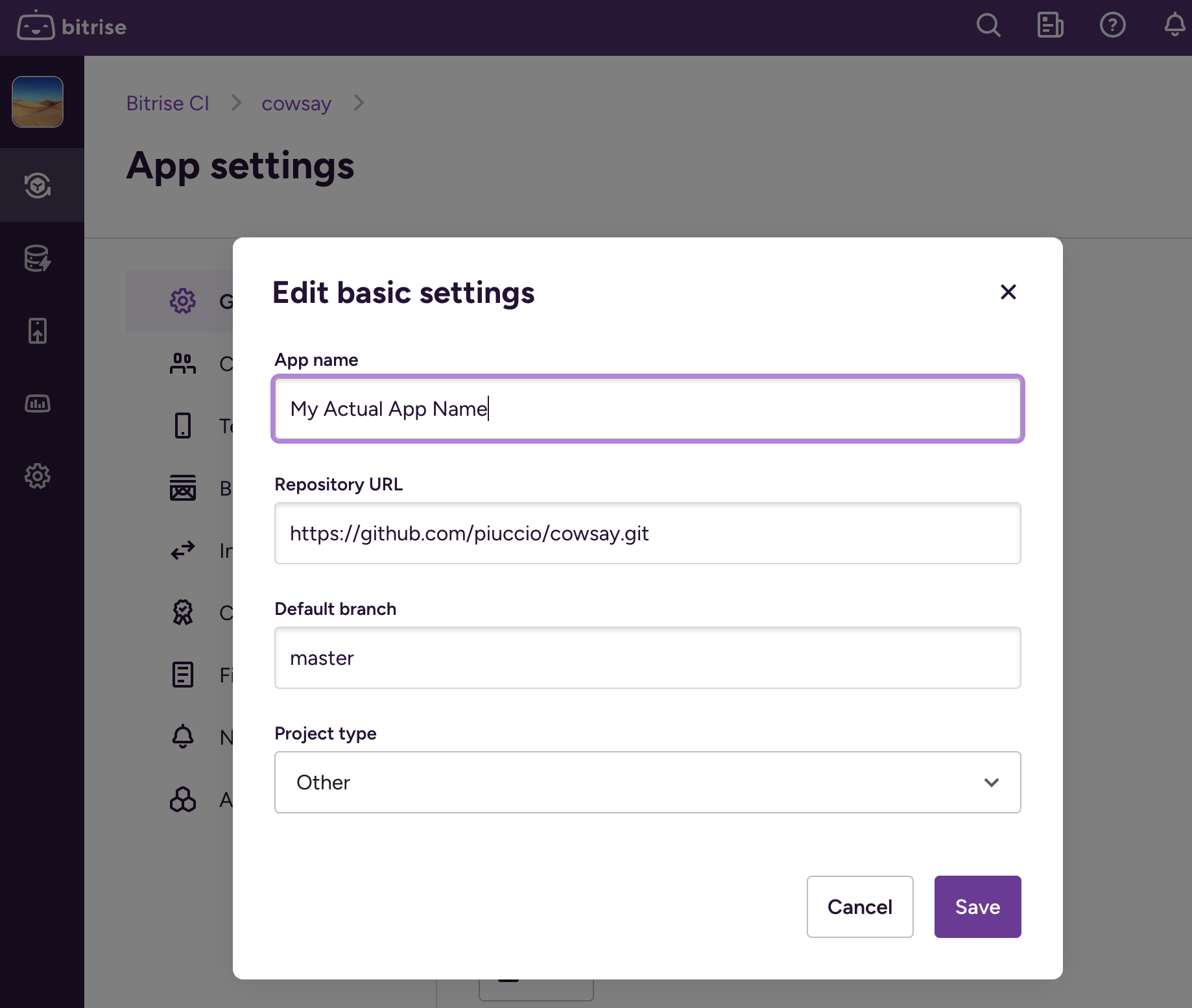Navigate to cowsay breadcrumb link
Screen dimensions: 1192x1008
(296, 103)
